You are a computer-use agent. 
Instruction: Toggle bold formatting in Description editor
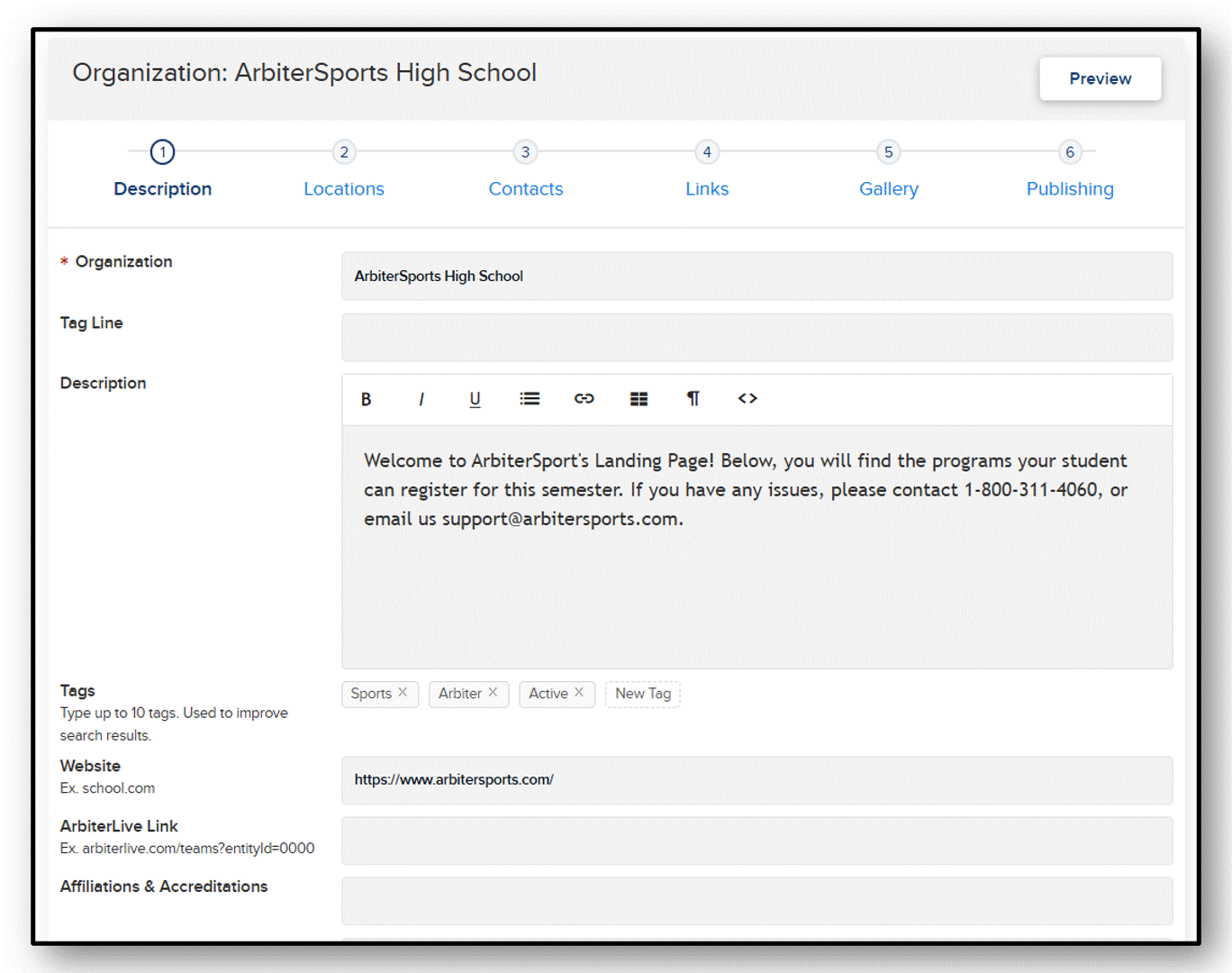click(x=367, y=399)
